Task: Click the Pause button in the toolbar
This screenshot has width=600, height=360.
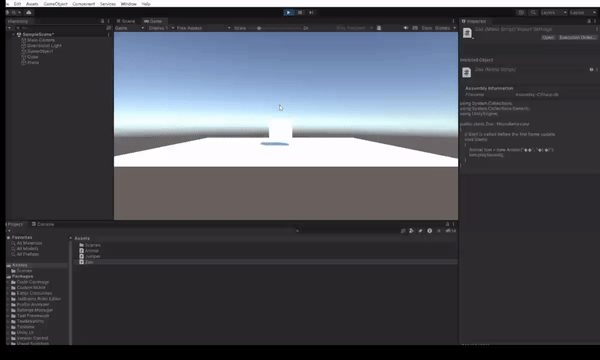Action: 300,13
